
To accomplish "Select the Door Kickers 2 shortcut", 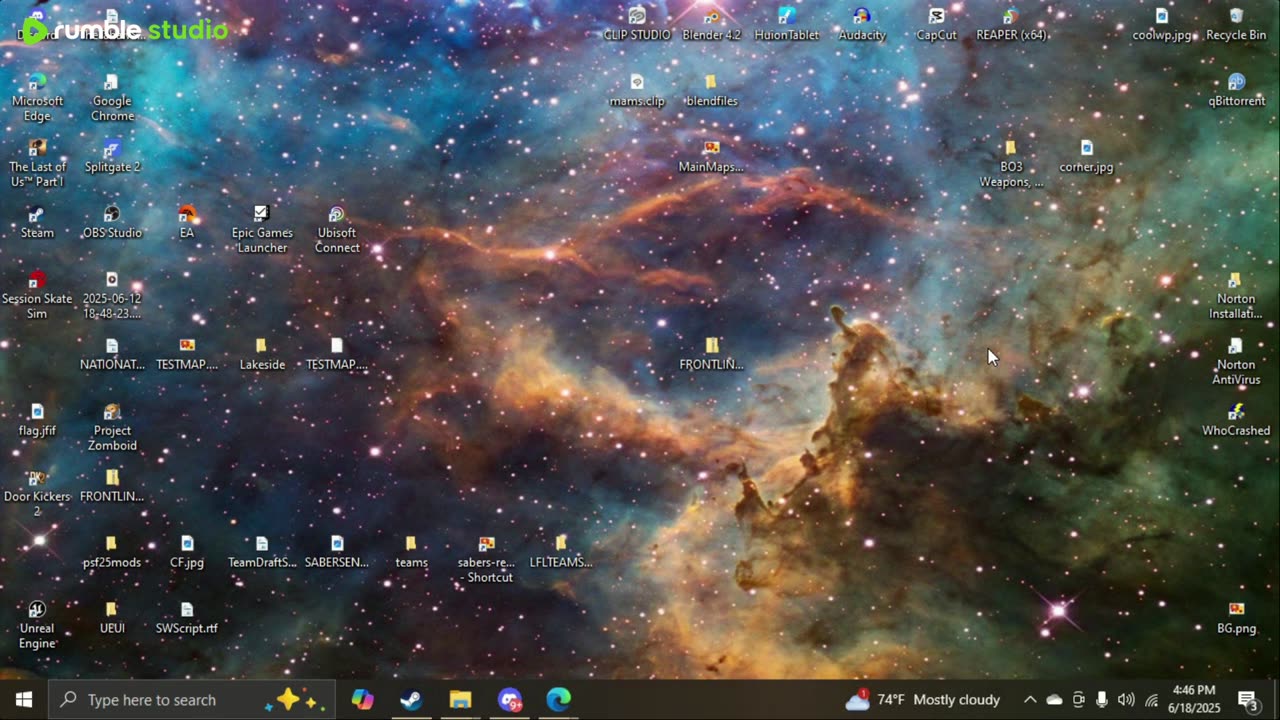I will click(x=37, y=494).
